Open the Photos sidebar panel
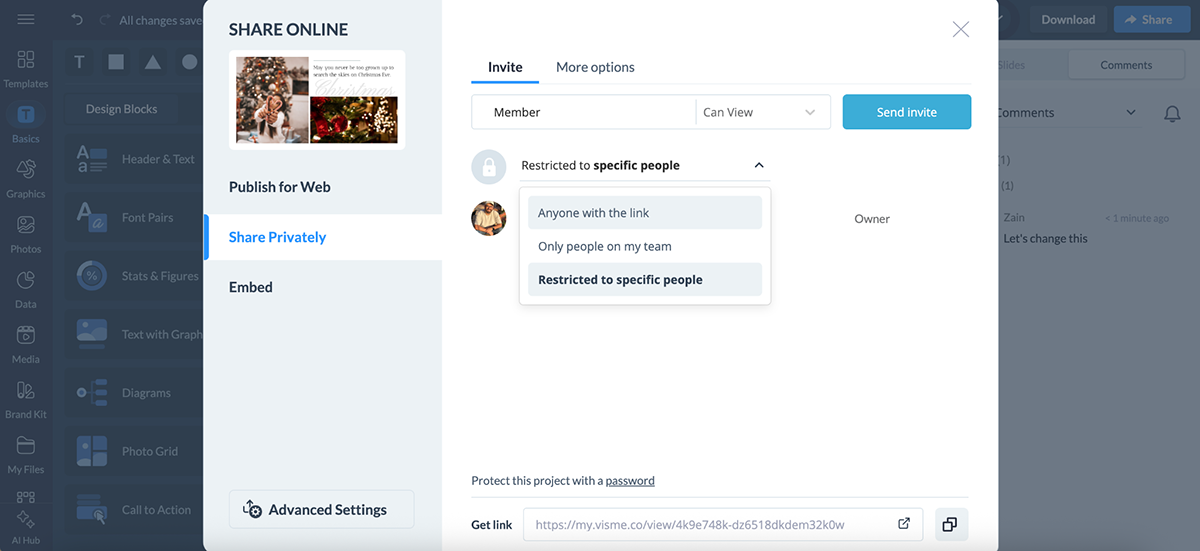The height and width of the screenshot is (551, 1200). [26, 233]
